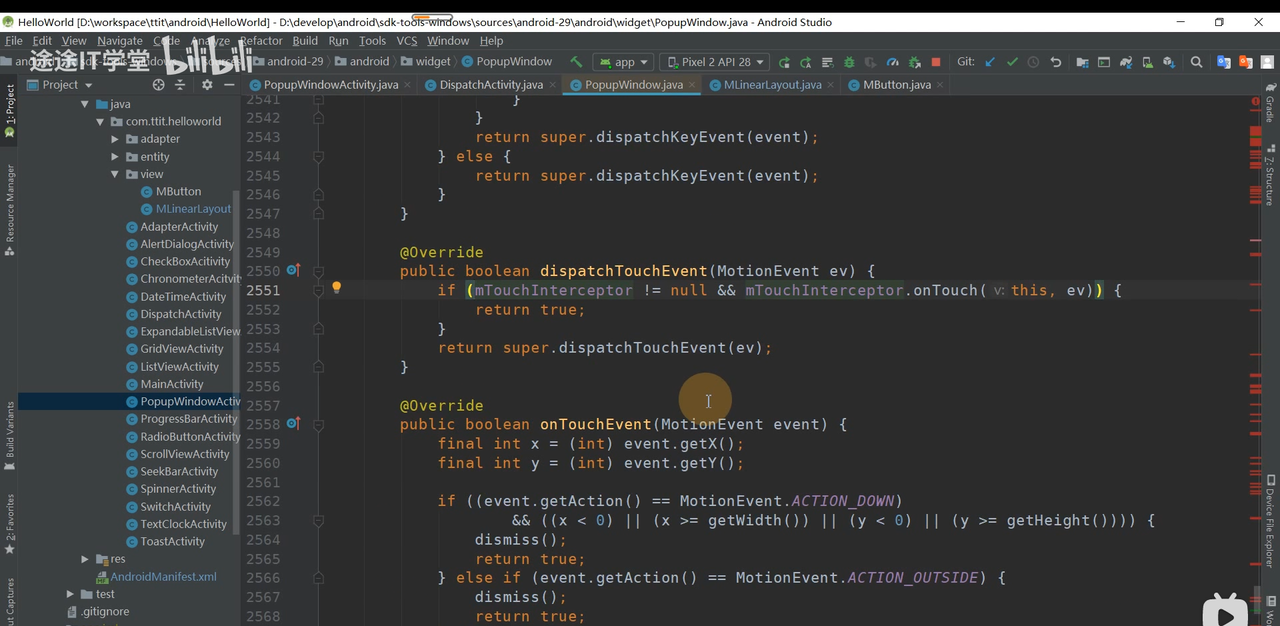
Task: Click the Git commit checkmark icon
Action: coord(1012,62)
